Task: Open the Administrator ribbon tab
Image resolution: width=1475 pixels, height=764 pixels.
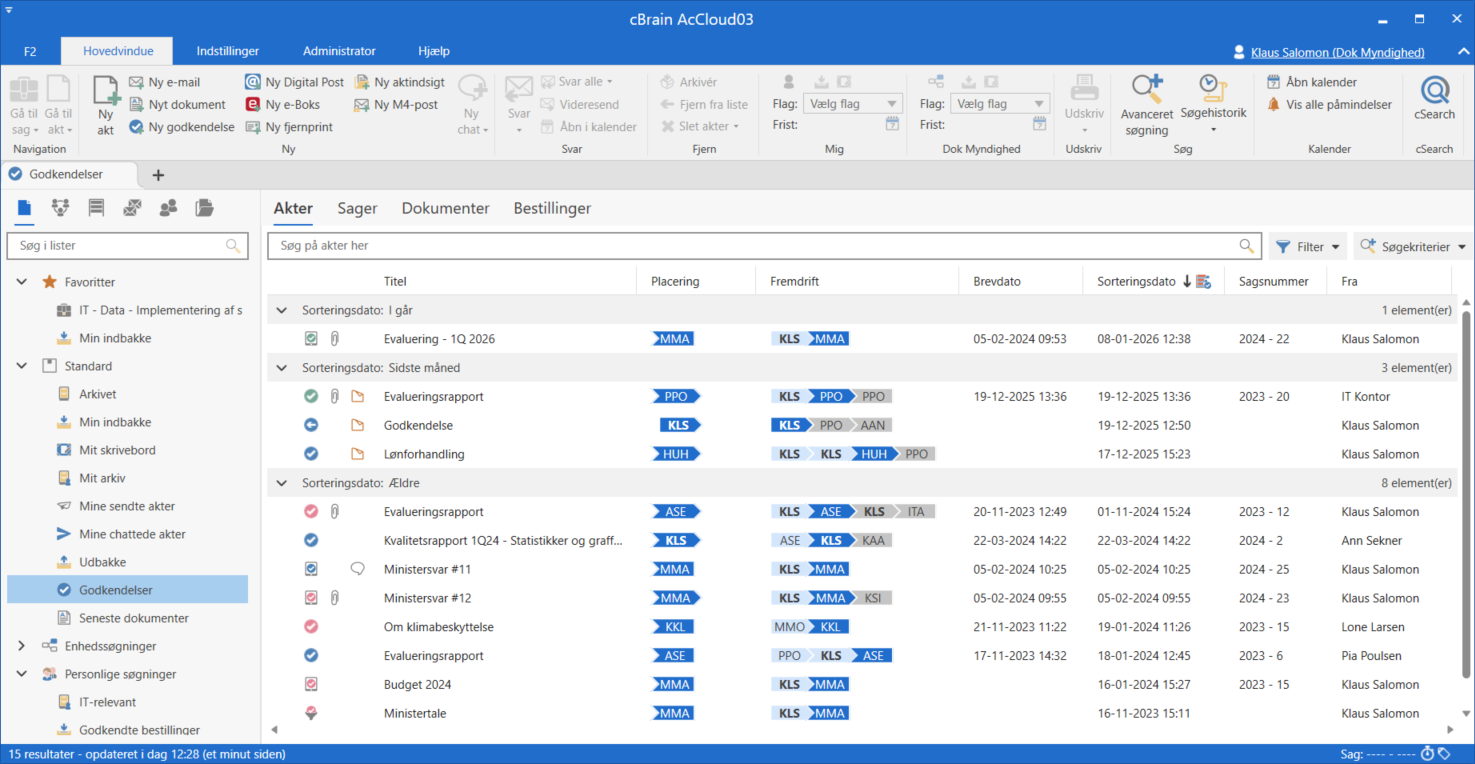Action: pos(339,51)
